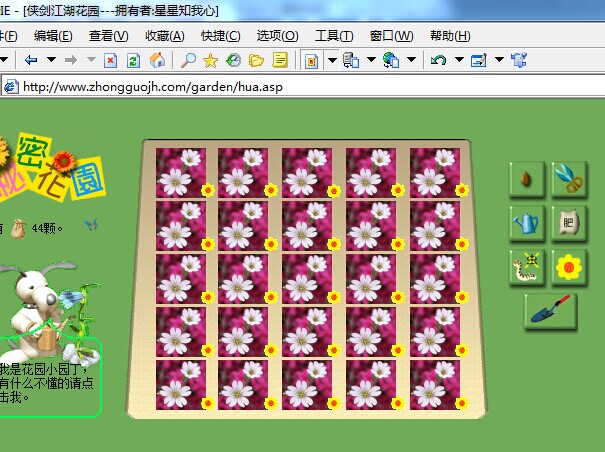Open the Search magnifier icon
Viewport: 605px width, 452px height.
coord(188,60)
